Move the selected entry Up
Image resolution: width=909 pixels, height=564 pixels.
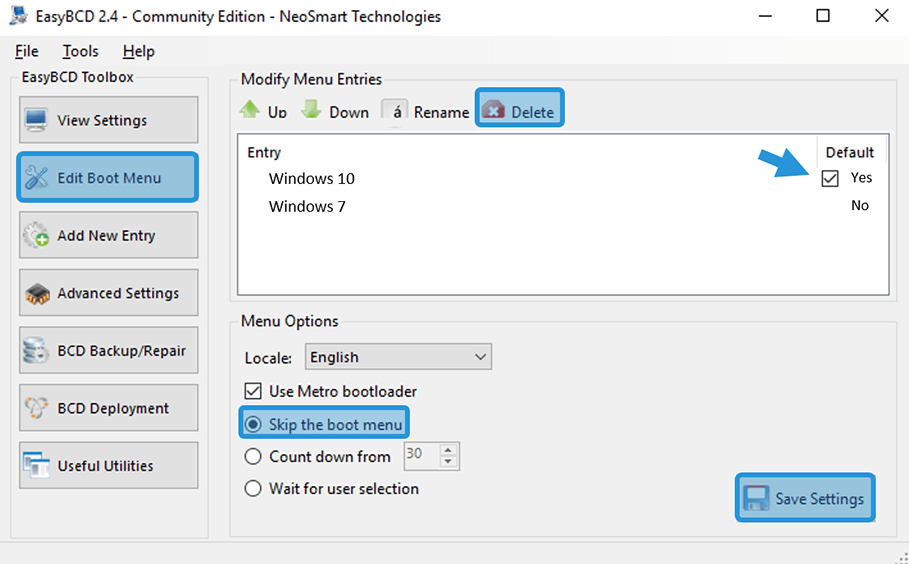(x=263, y=111)
